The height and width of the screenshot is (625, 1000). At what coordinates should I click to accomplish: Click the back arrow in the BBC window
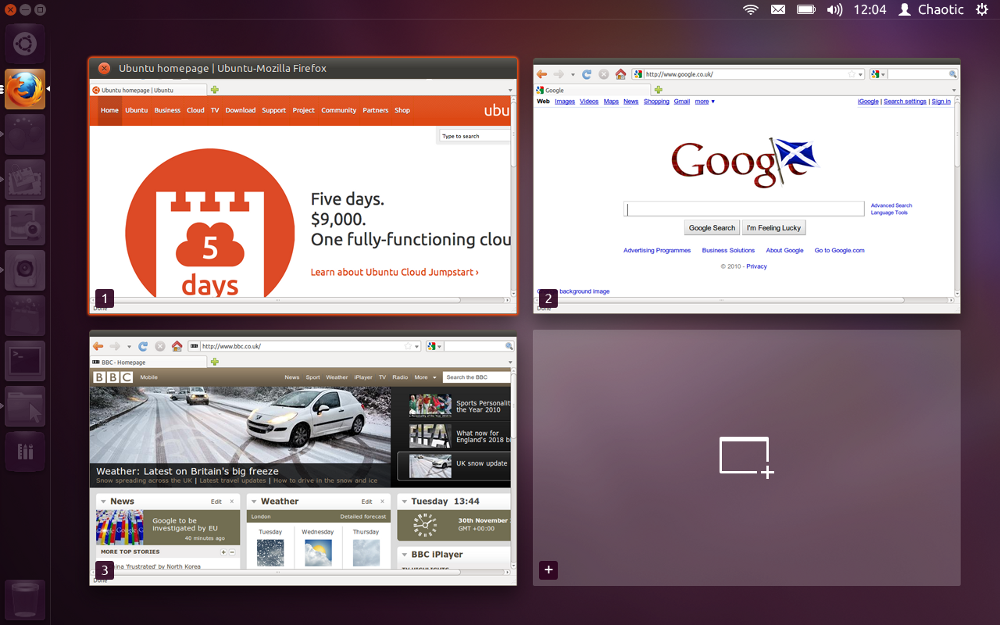tap(97, 345)
